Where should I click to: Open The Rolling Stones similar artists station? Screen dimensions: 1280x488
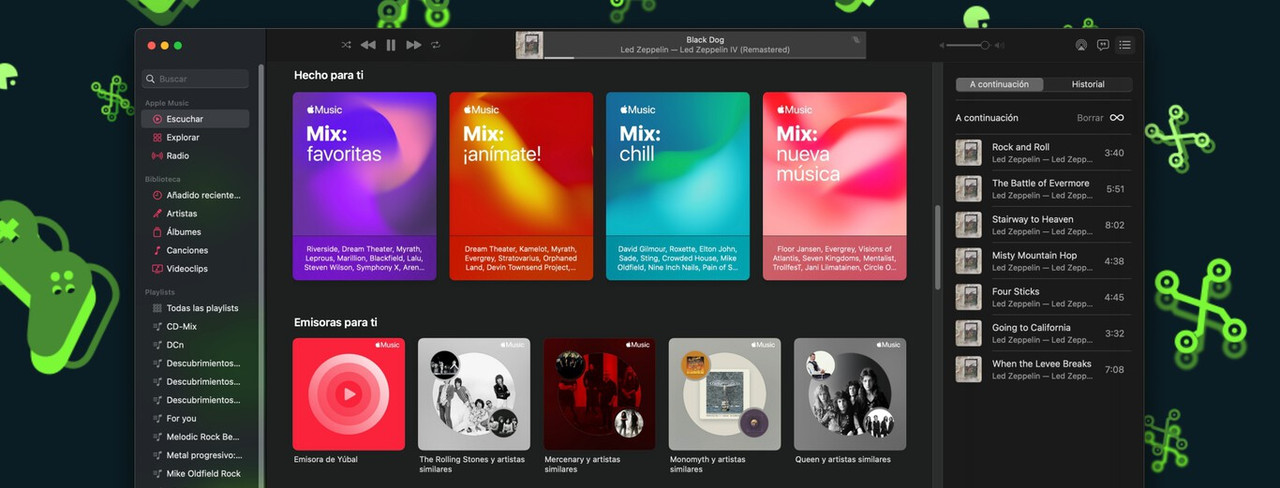474,394
